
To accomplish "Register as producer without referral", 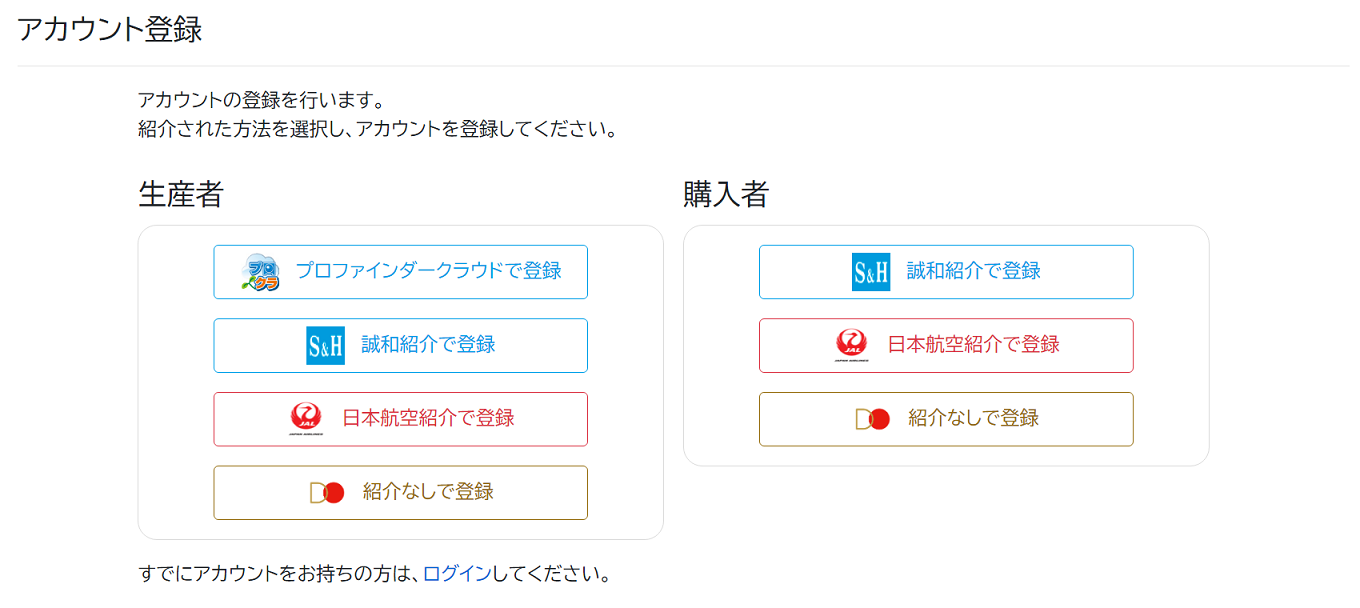I will point(400,492).
